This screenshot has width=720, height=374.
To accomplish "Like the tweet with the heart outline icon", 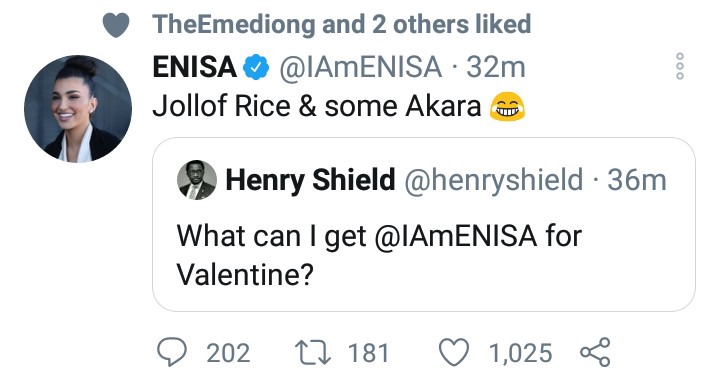I will click(454, 352).
